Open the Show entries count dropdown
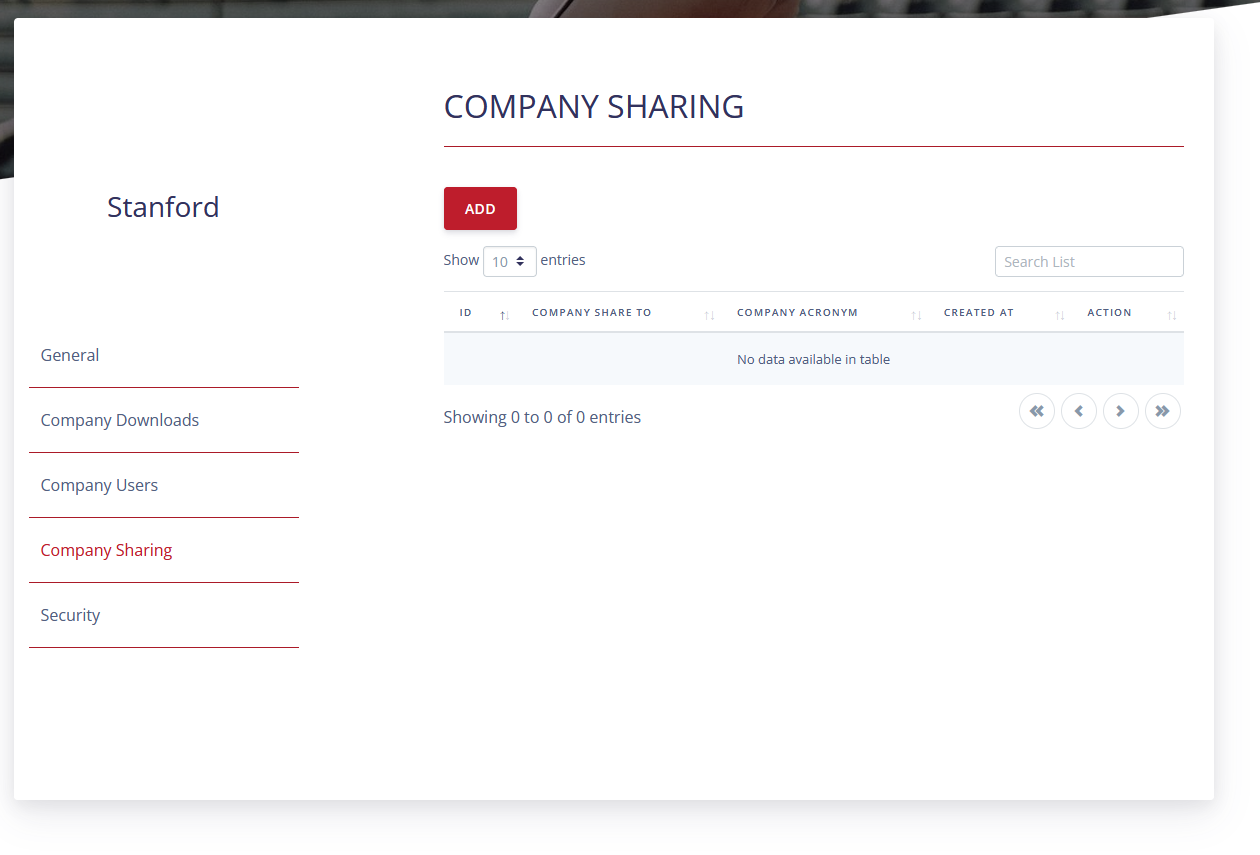 (510, 262)
